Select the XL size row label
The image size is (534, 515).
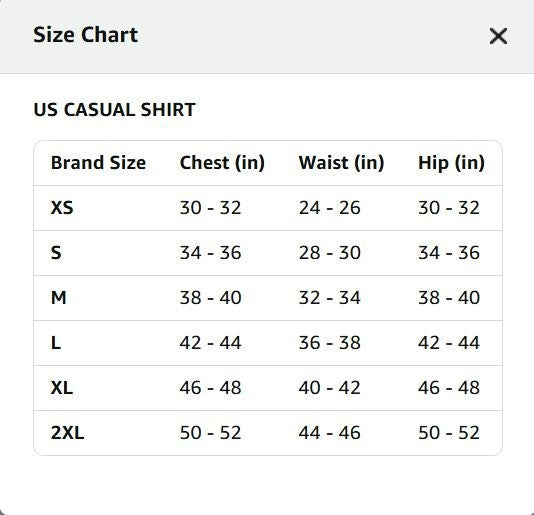coord(62,387)
